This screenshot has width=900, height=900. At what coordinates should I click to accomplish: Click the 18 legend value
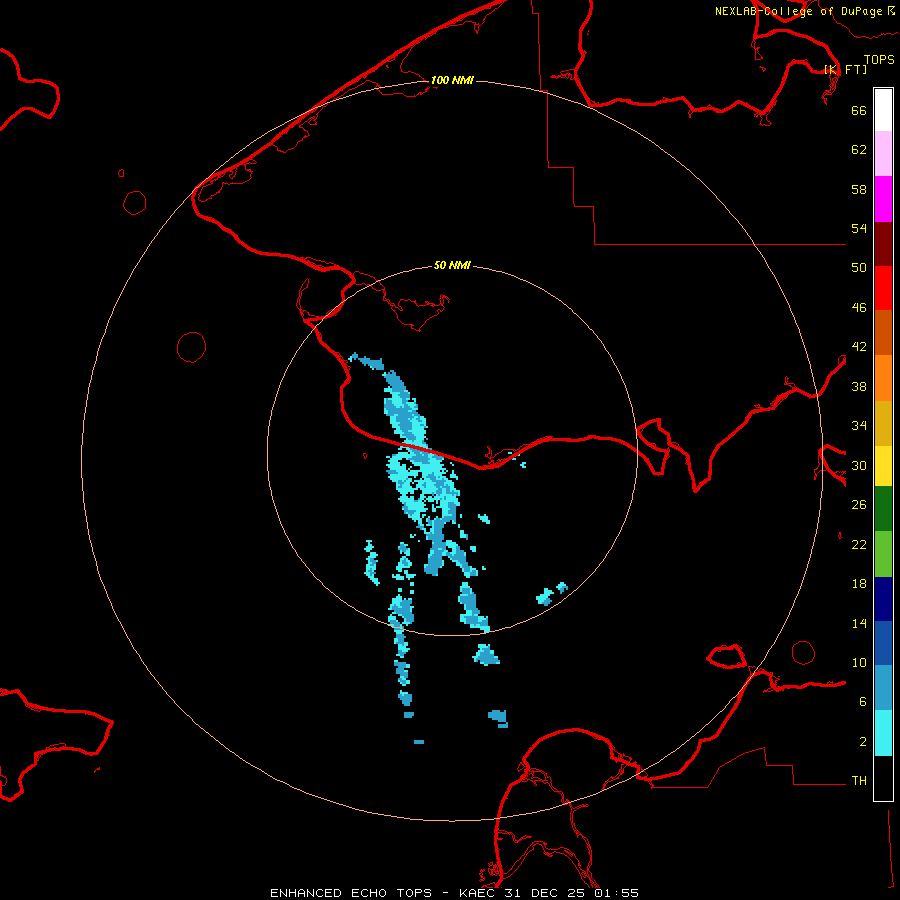click(859, 584)
